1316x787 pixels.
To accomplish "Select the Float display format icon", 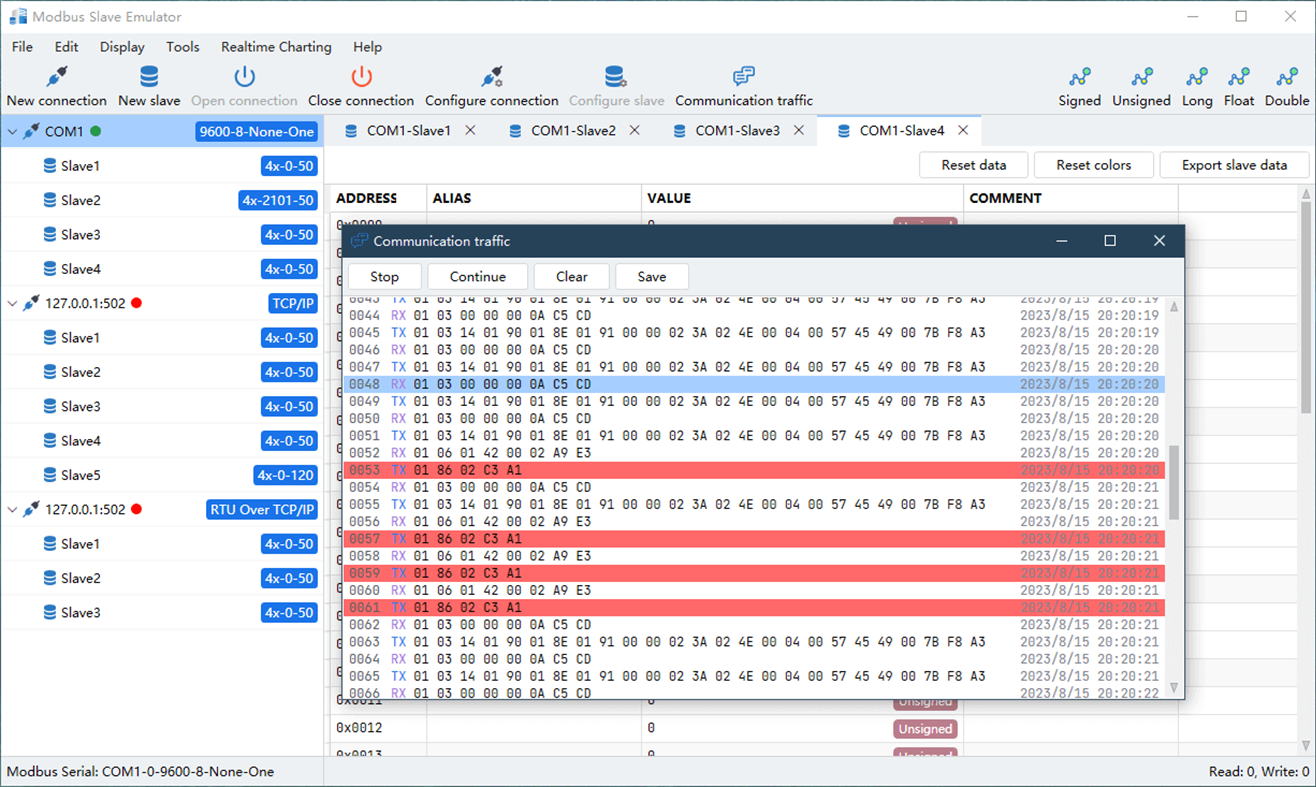I will [1239, 78].
